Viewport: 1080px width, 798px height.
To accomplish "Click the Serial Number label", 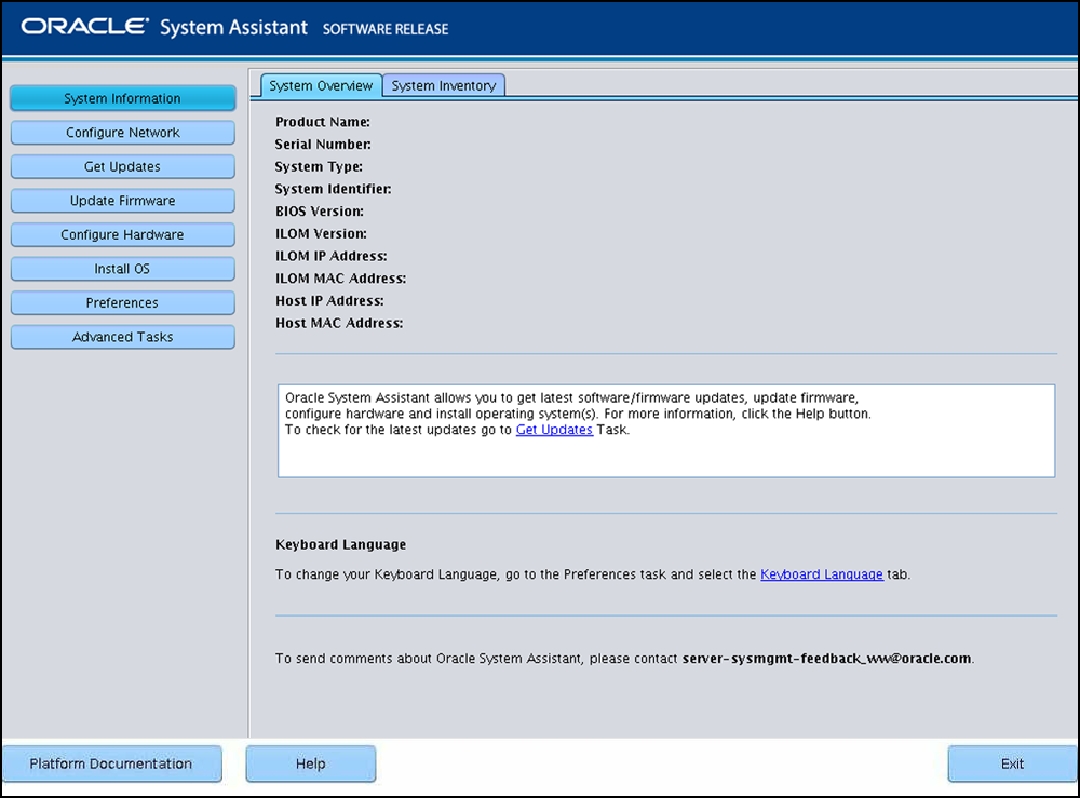I will (x=322, y=144).
